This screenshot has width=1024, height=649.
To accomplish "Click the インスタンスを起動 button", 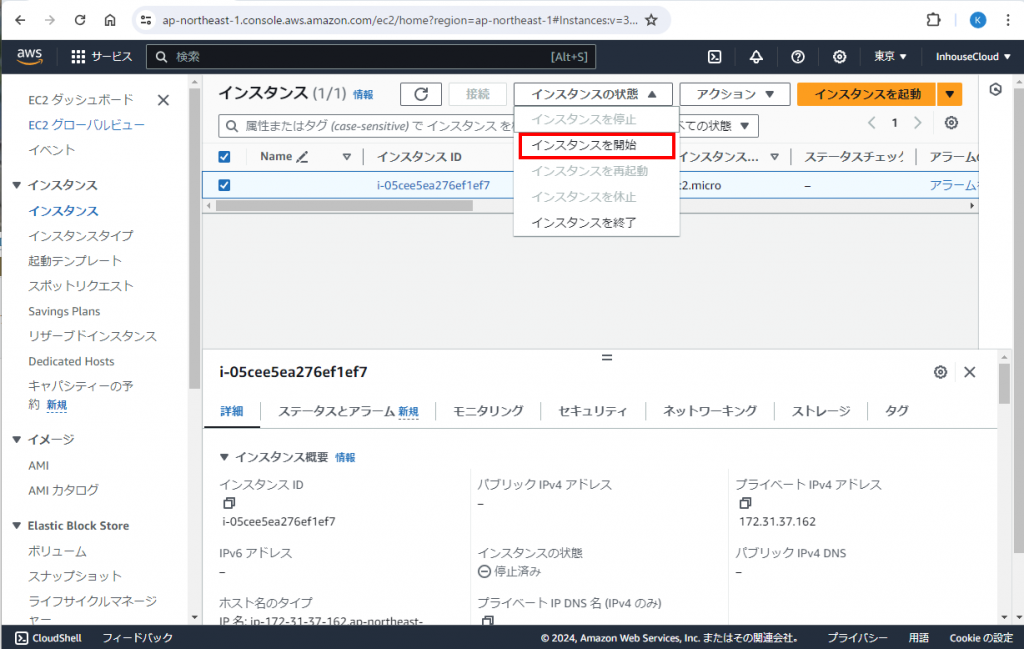I will pyautogui.click(x=866, y=94).
